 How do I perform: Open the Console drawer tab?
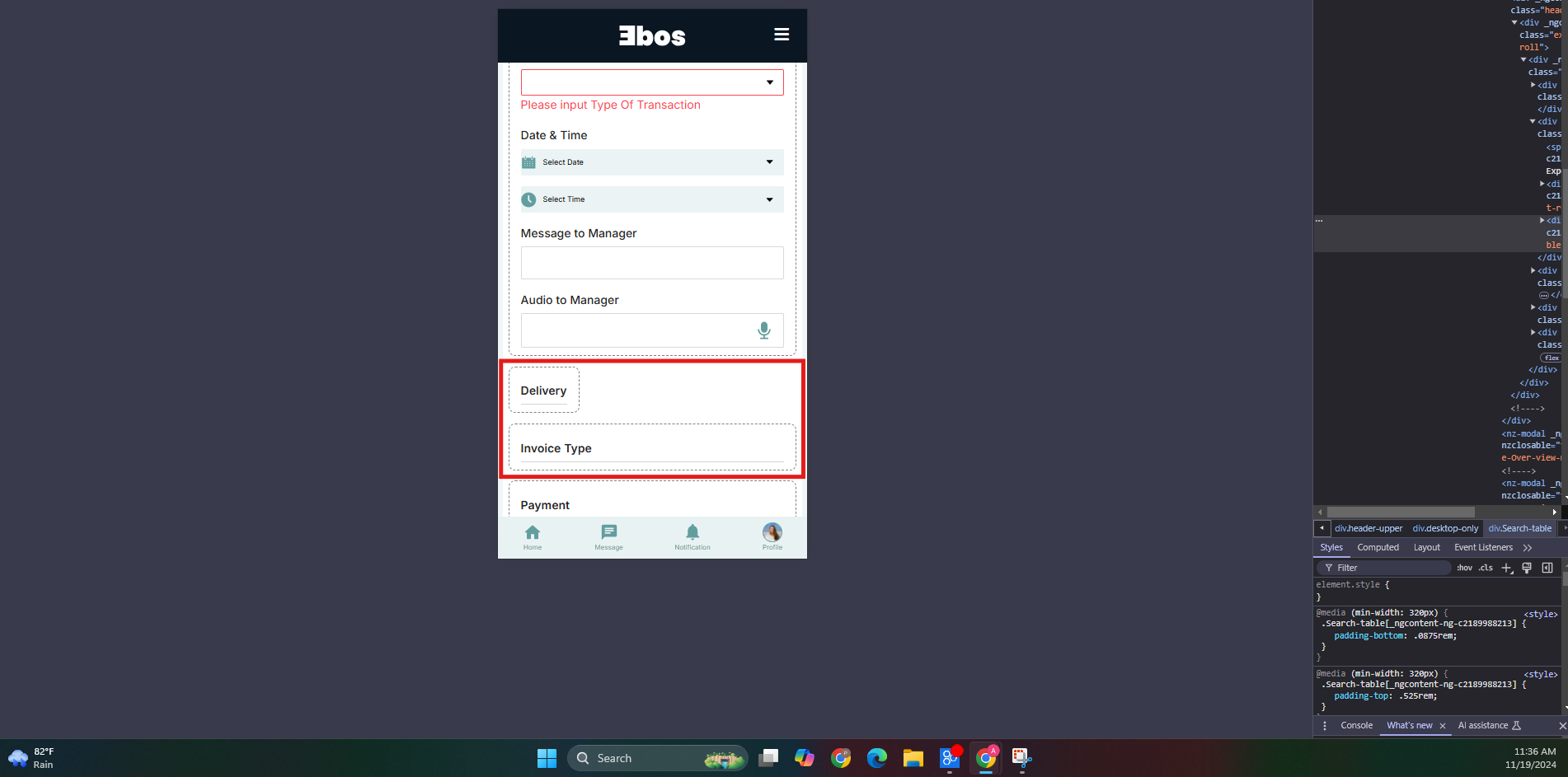coord(1357,726)
